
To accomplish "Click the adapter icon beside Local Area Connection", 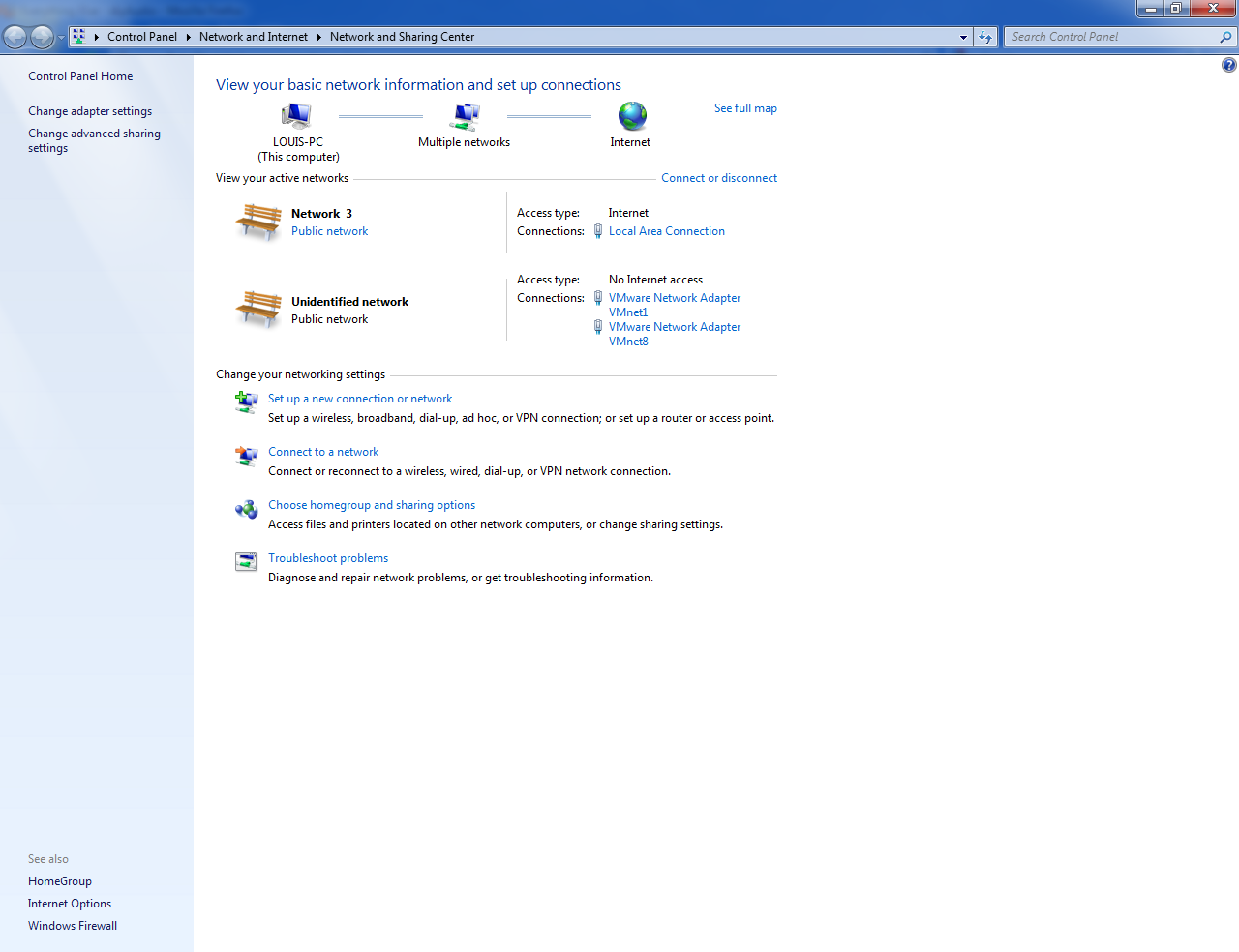I will tap(598, 231).
